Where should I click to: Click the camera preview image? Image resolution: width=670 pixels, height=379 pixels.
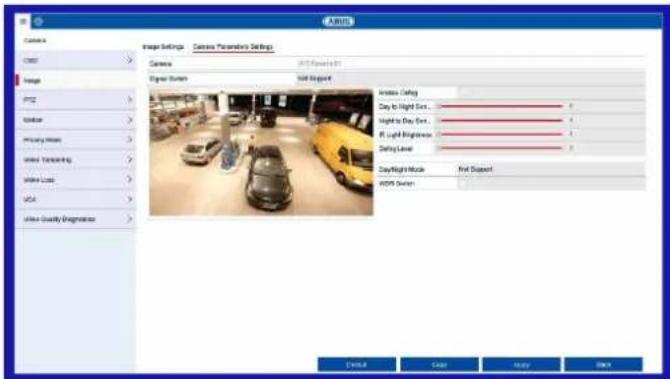pyautogui.click(x=261, y=152)
